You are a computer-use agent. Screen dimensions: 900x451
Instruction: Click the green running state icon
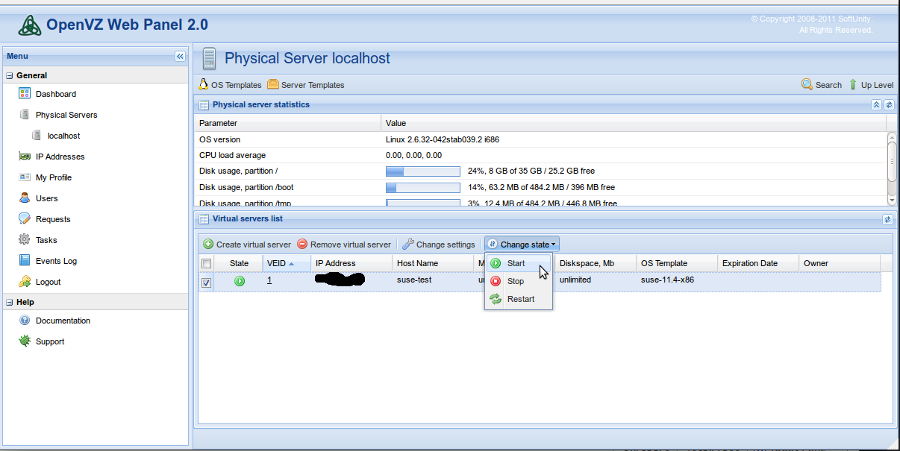[x=239, y=281]
